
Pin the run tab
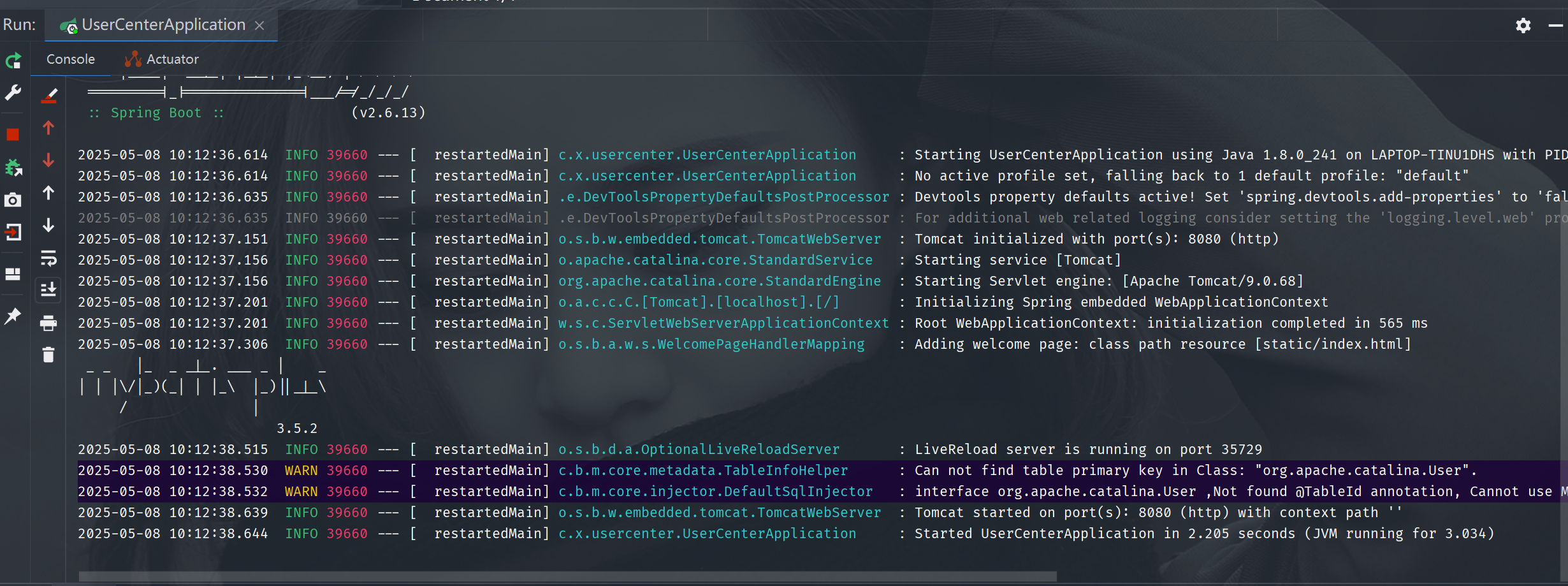click(13, 316)
